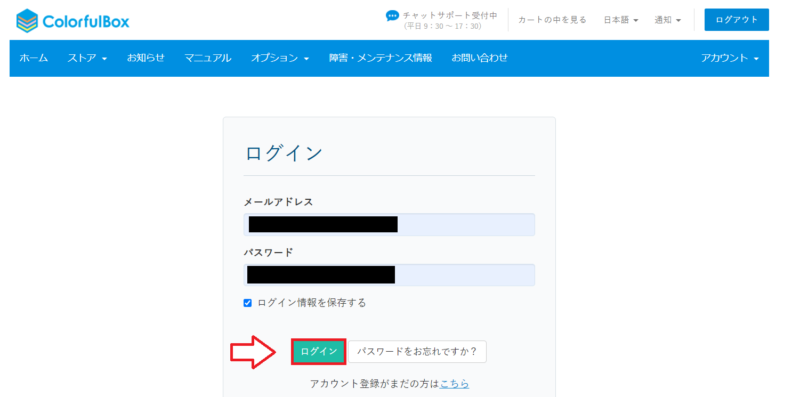Click the green ログイン button
Viewport: 800px width, 397px height.
pyautogui.click(x=318, y=352)
